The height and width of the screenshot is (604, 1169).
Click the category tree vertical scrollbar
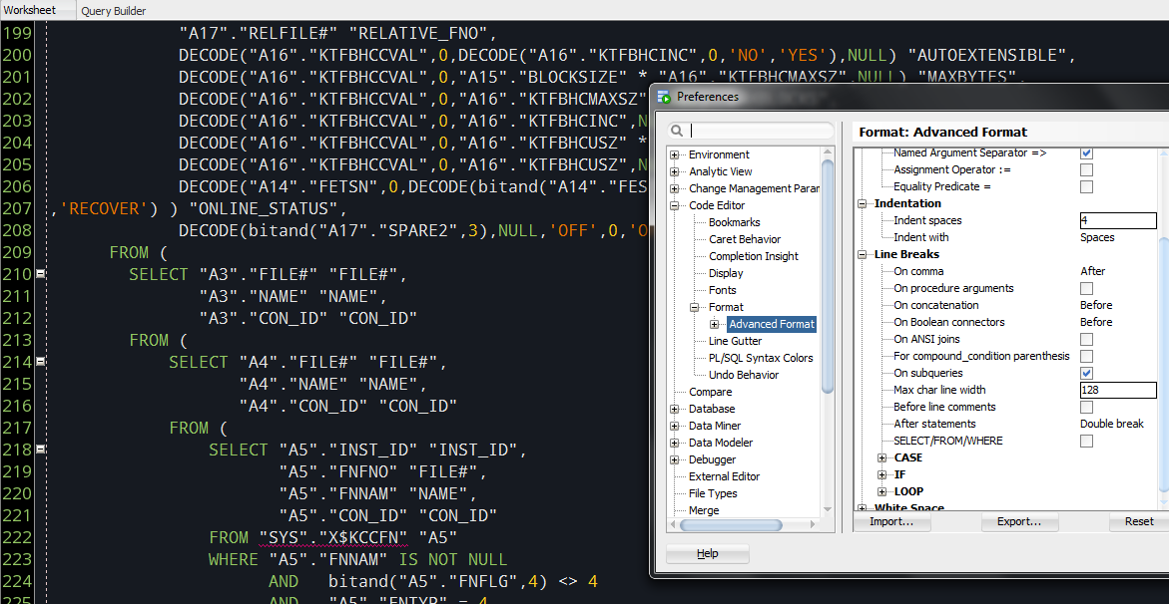click(x=828, y=276)
